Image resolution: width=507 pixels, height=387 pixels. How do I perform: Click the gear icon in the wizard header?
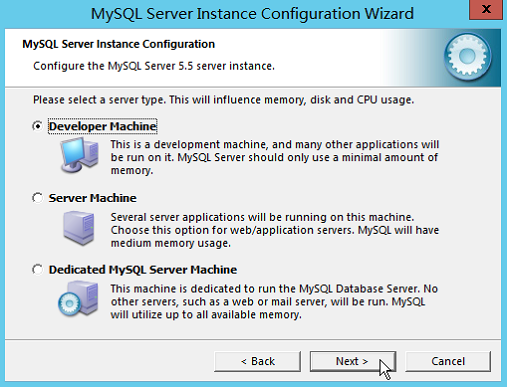(467, 56)
